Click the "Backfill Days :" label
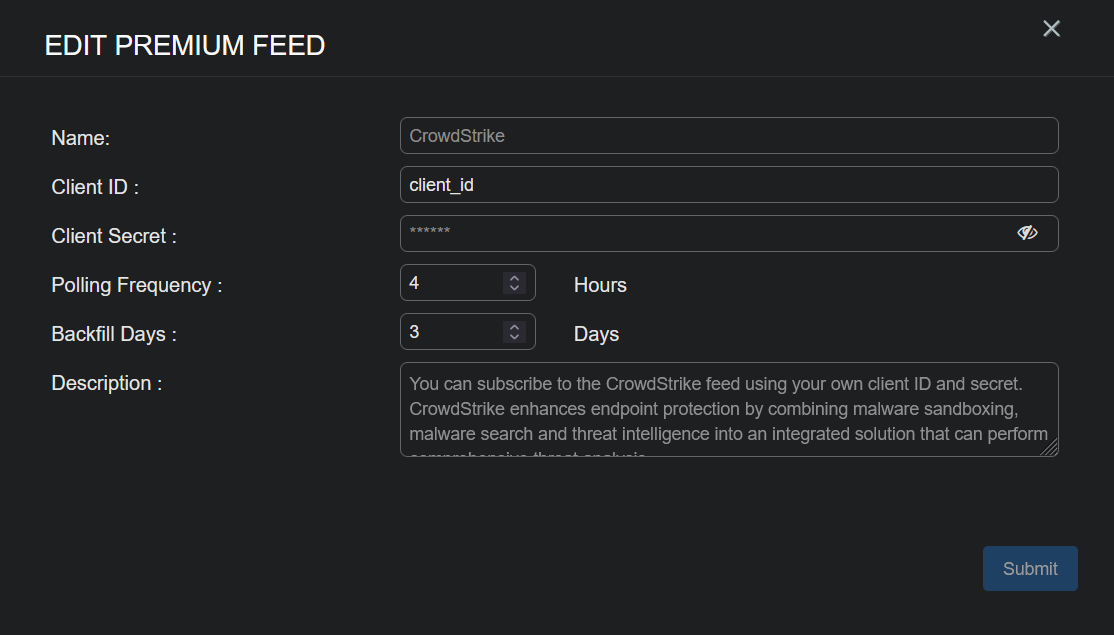Viewport: 1114px width, 635px height. [114, 334]
